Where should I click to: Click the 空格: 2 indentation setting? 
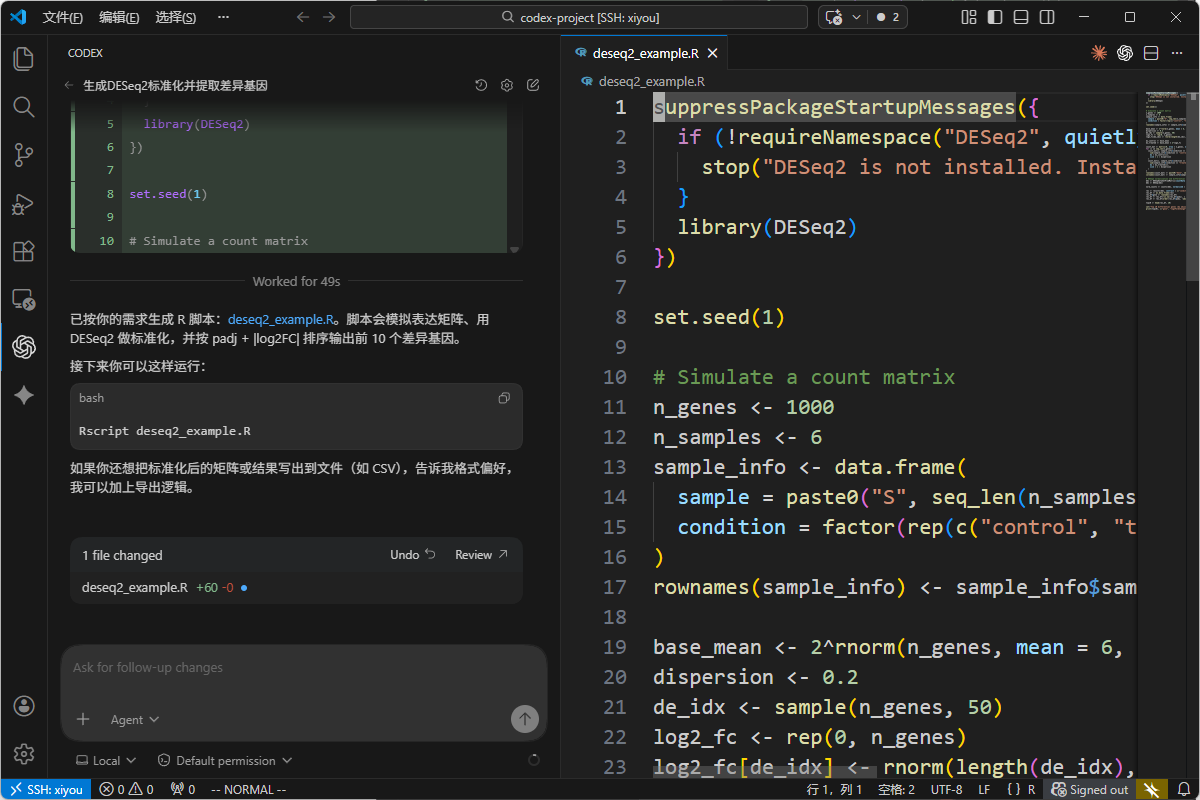point(896,789)
